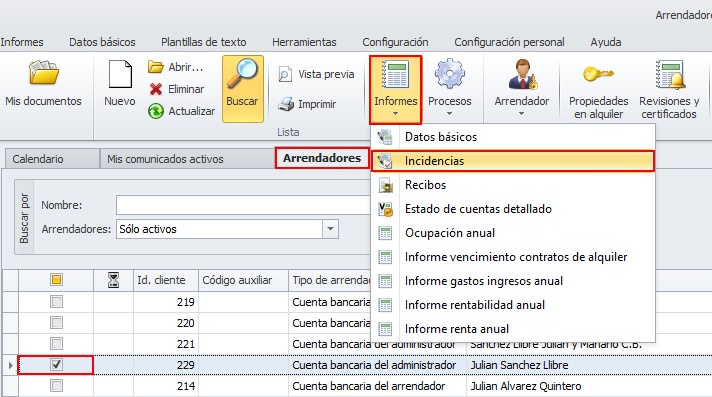The width and height of the screenshot is (712, 397).
Task: Select the Julian Sanchez Llibre cell
Action: point(589,365)
